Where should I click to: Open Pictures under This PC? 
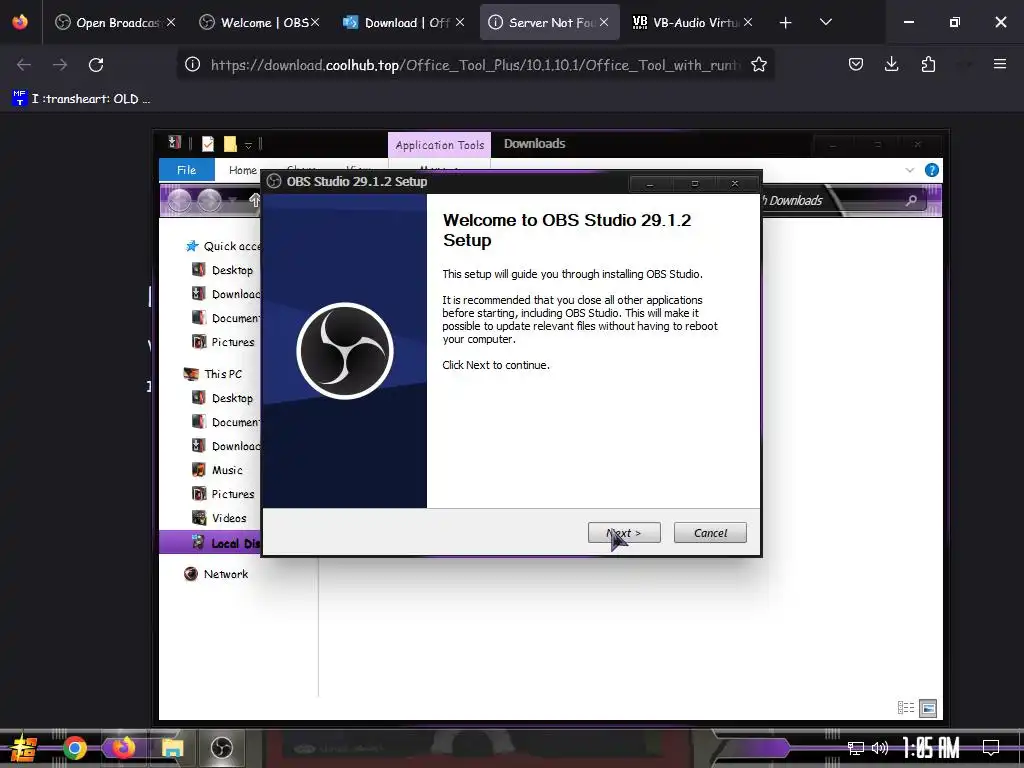pyautogui.click(x=223, y=494)
